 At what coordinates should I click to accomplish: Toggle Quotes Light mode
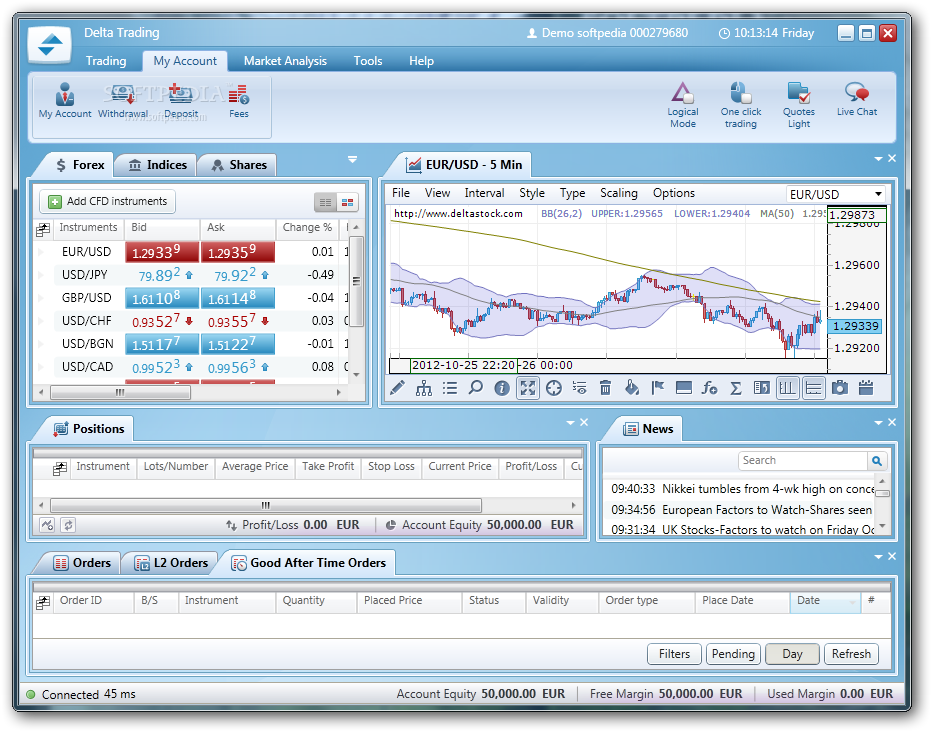[799, 105]
